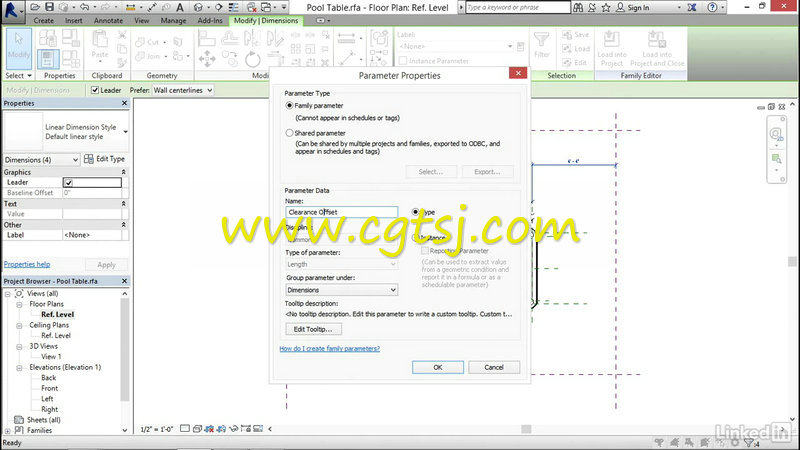Open the Prefer Wall centerlines dropdown
Screen dimensions: 800x450
(x=182, y=90)
